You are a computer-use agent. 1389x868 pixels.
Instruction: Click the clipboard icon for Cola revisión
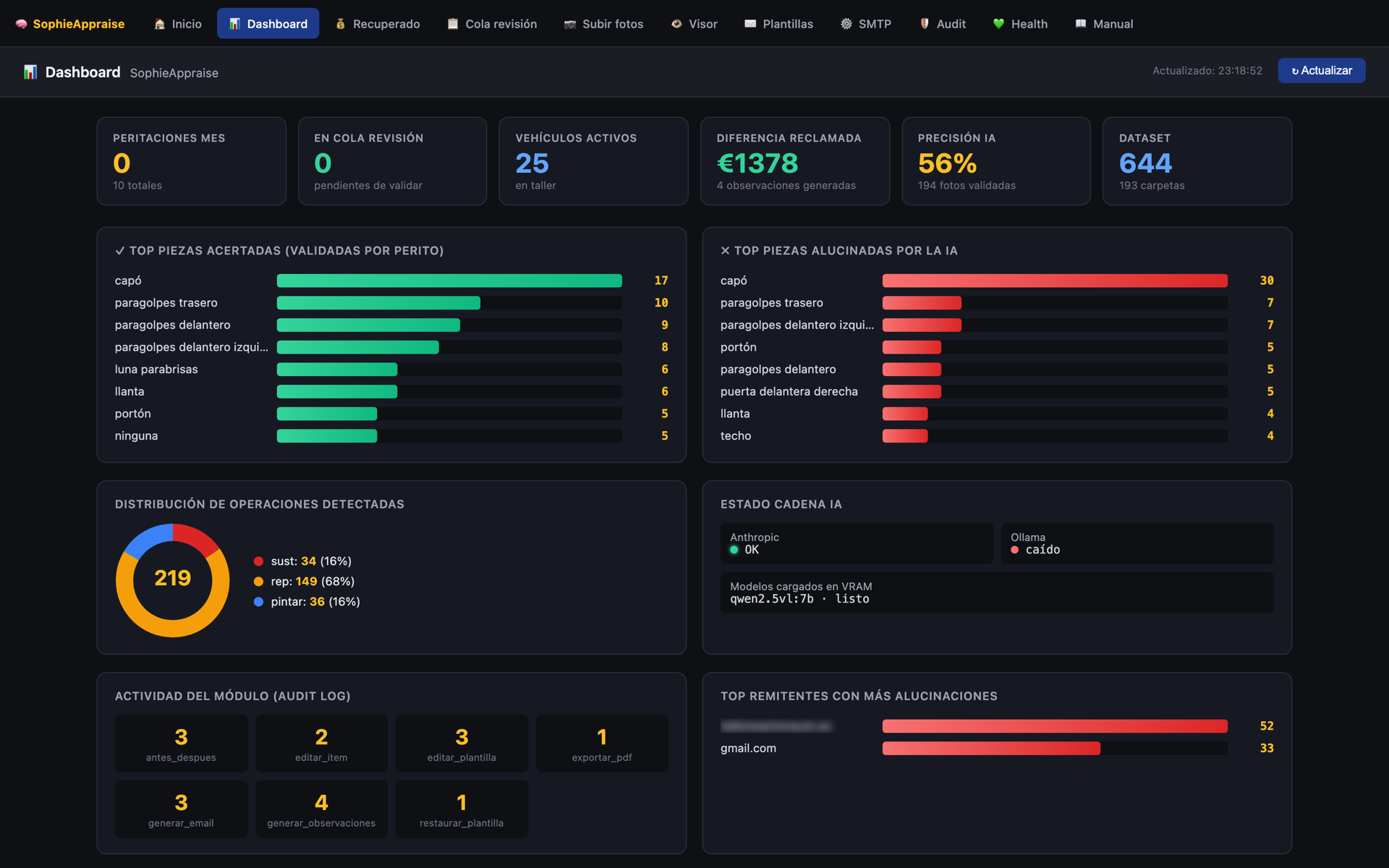(453, 24)
